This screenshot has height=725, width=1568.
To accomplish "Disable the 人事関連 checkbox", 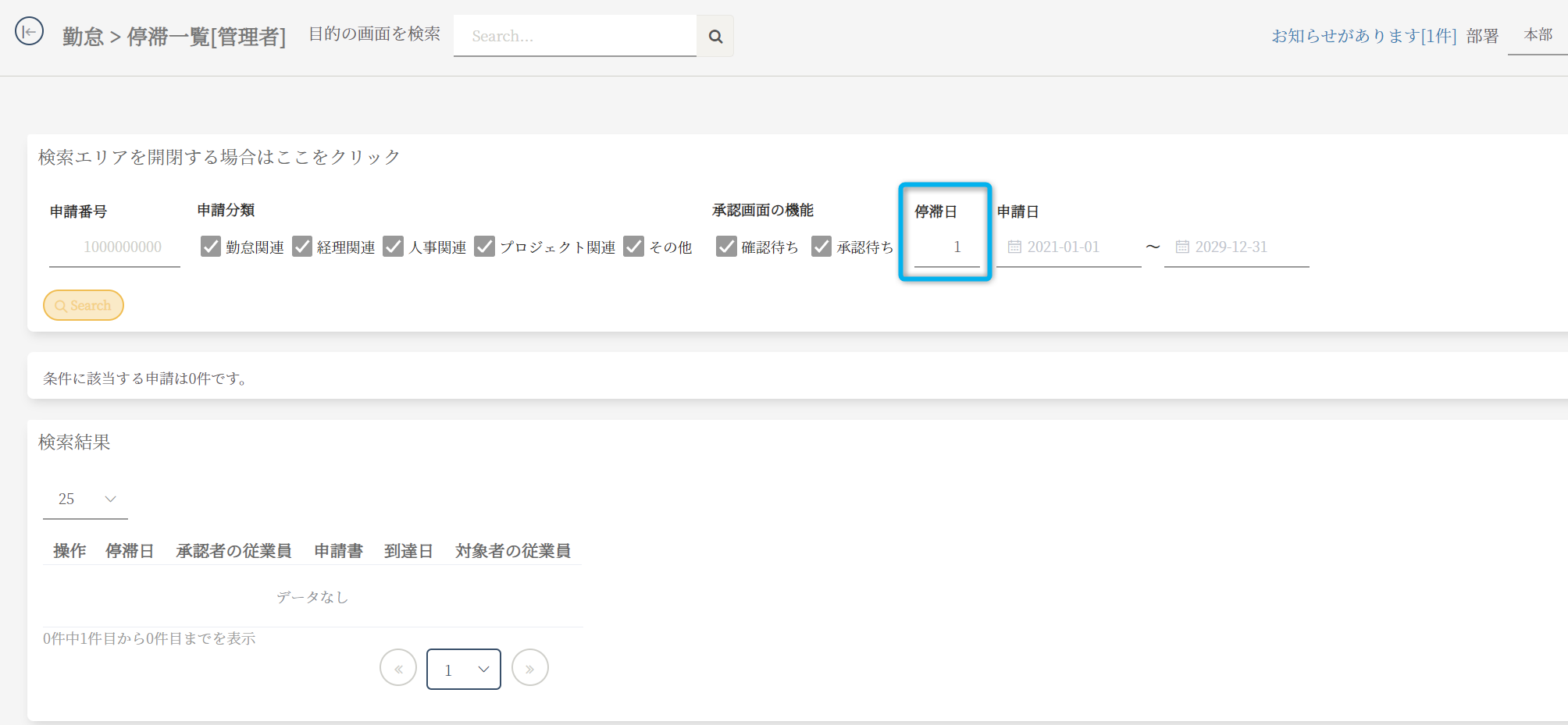I will [394, 247].
